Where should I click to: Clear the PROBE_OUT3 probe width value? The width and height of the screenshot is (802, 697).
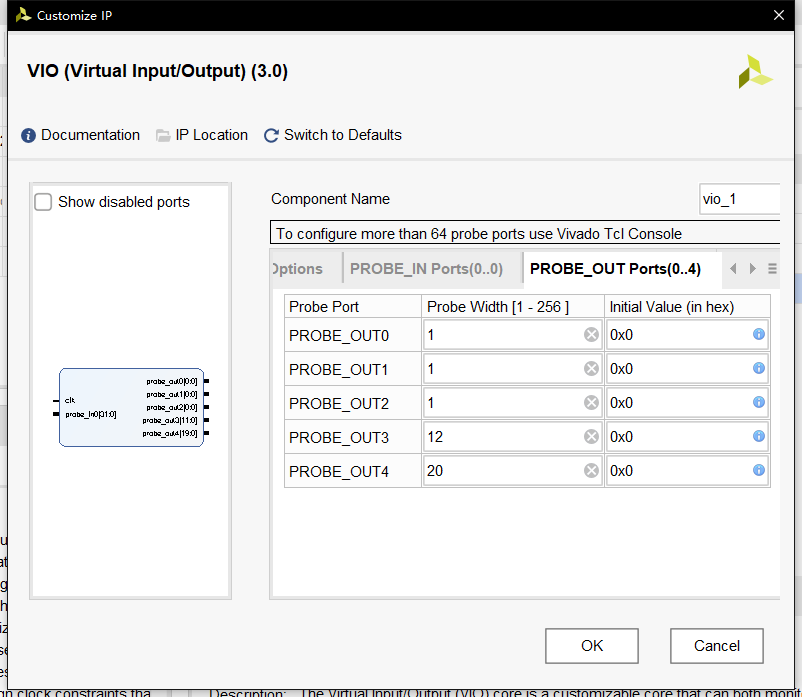(591, 437)
